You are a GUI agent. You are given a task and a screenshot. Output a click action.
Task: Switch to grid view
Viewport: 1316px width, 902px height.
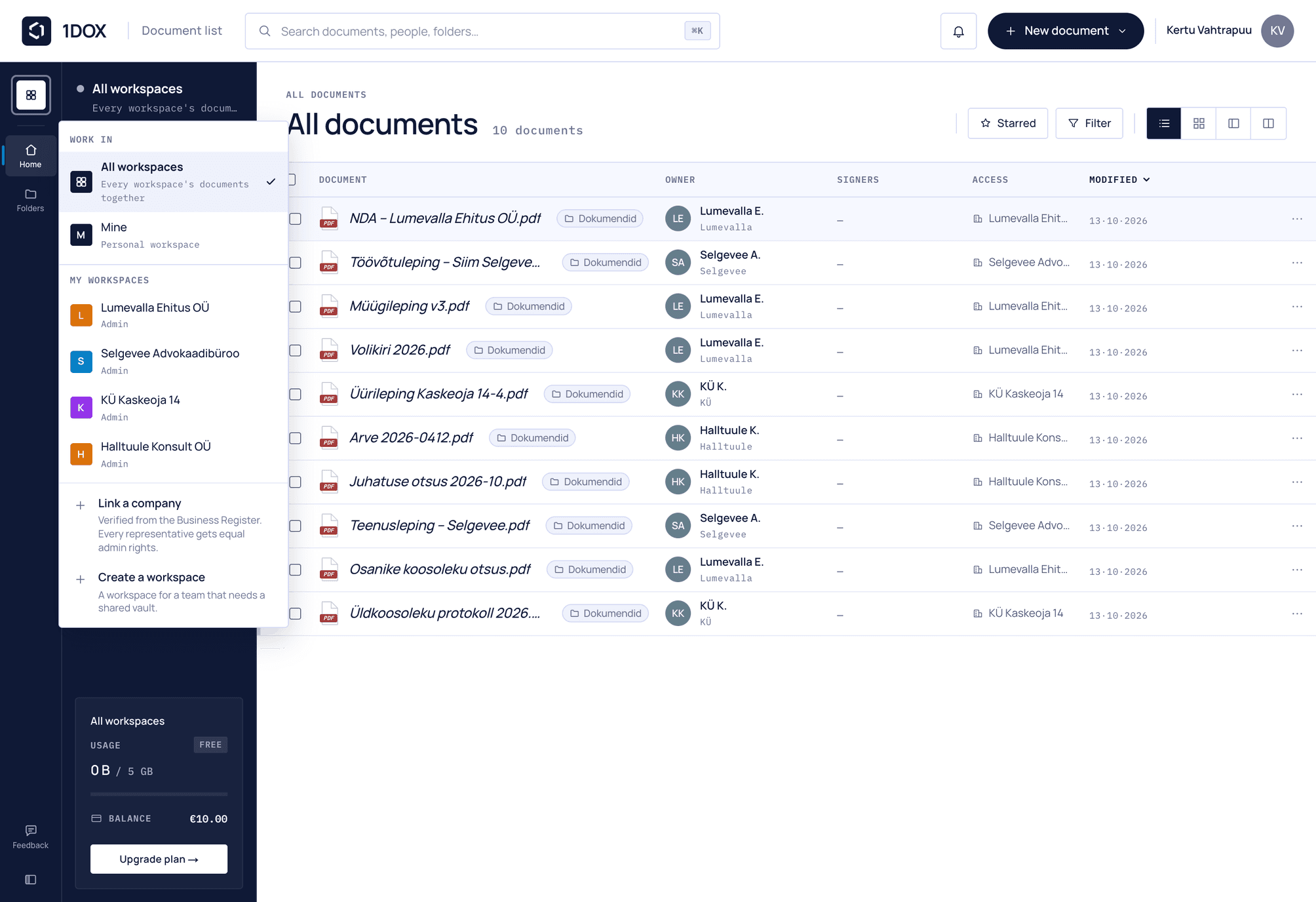1199,123
